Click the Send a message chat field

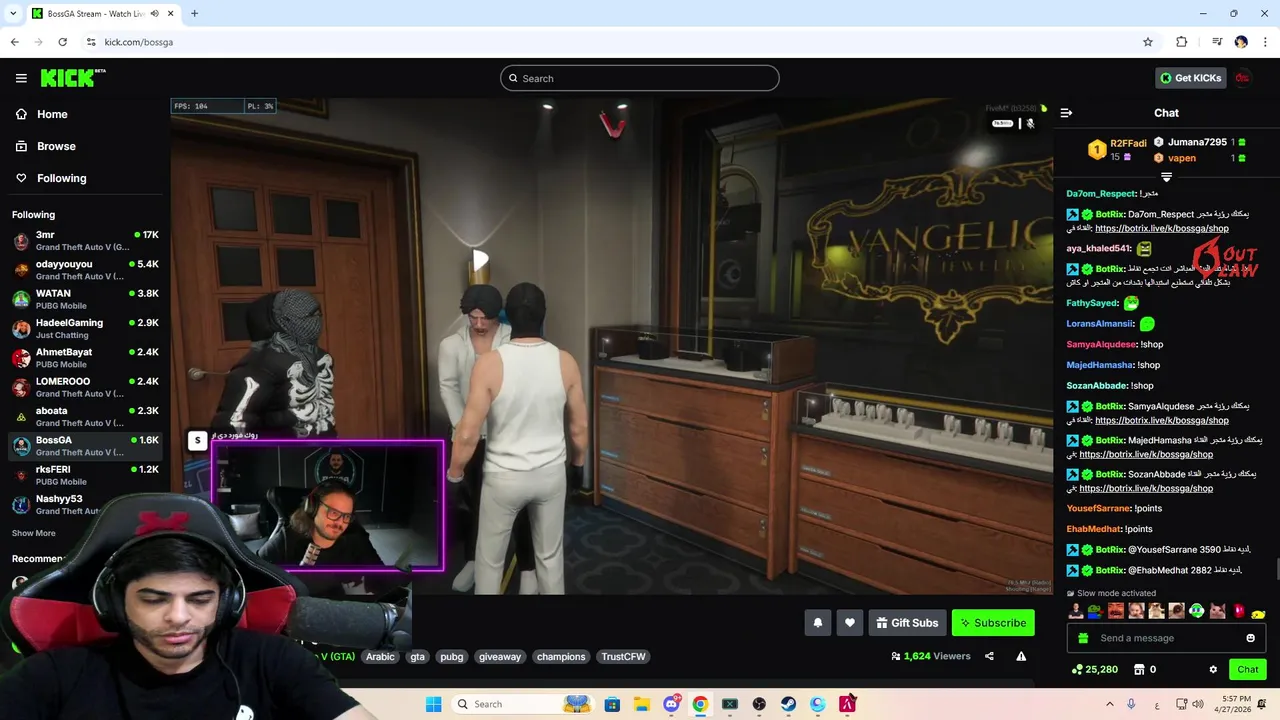pos(1167,638)
